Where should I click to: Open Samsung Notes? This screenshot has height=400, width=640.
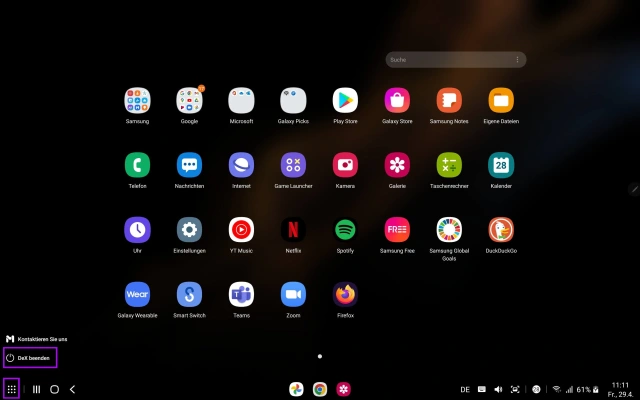(x=449, y=100)
